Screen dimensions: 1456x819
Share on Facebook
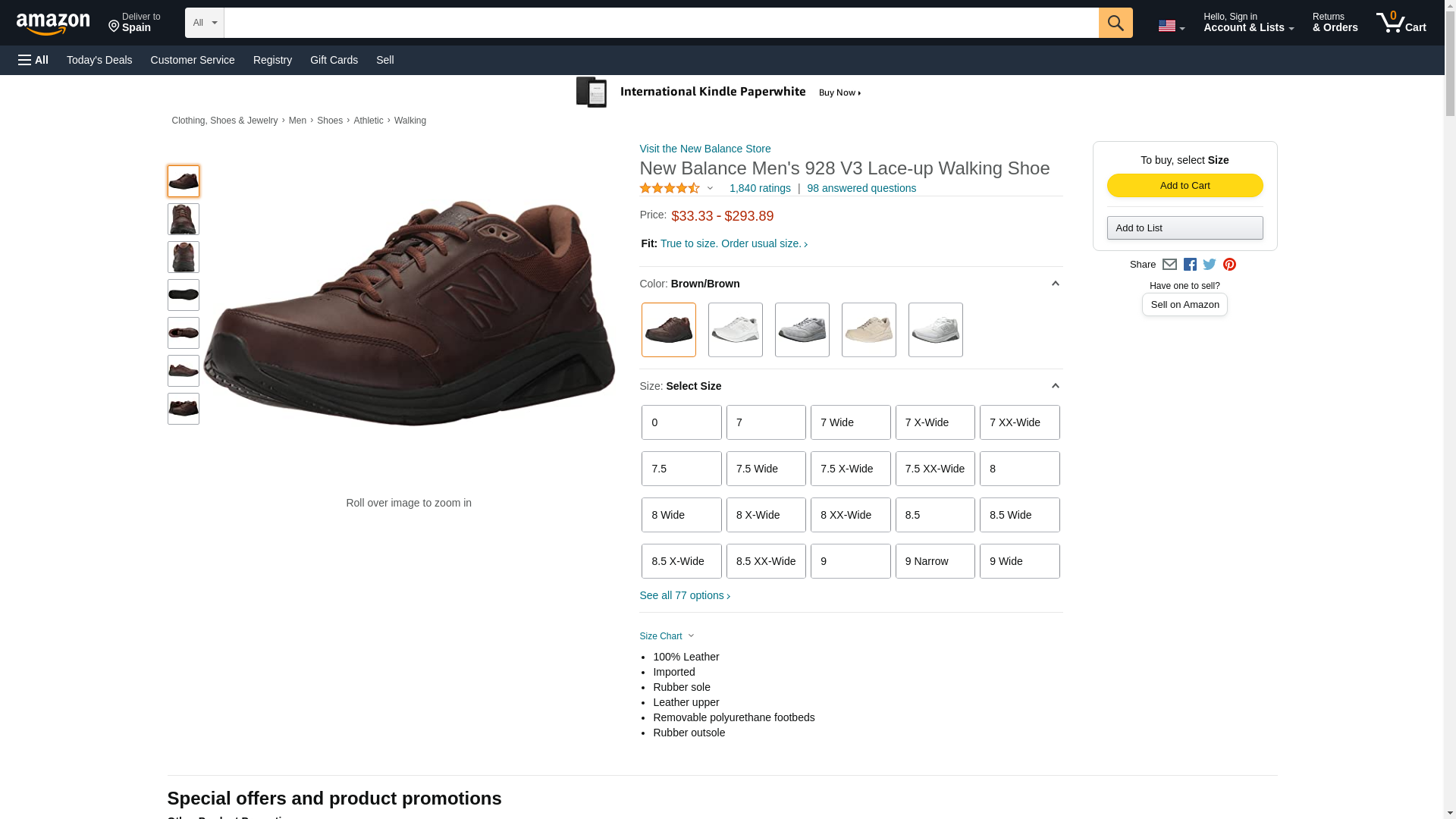tap(1190, 265)
